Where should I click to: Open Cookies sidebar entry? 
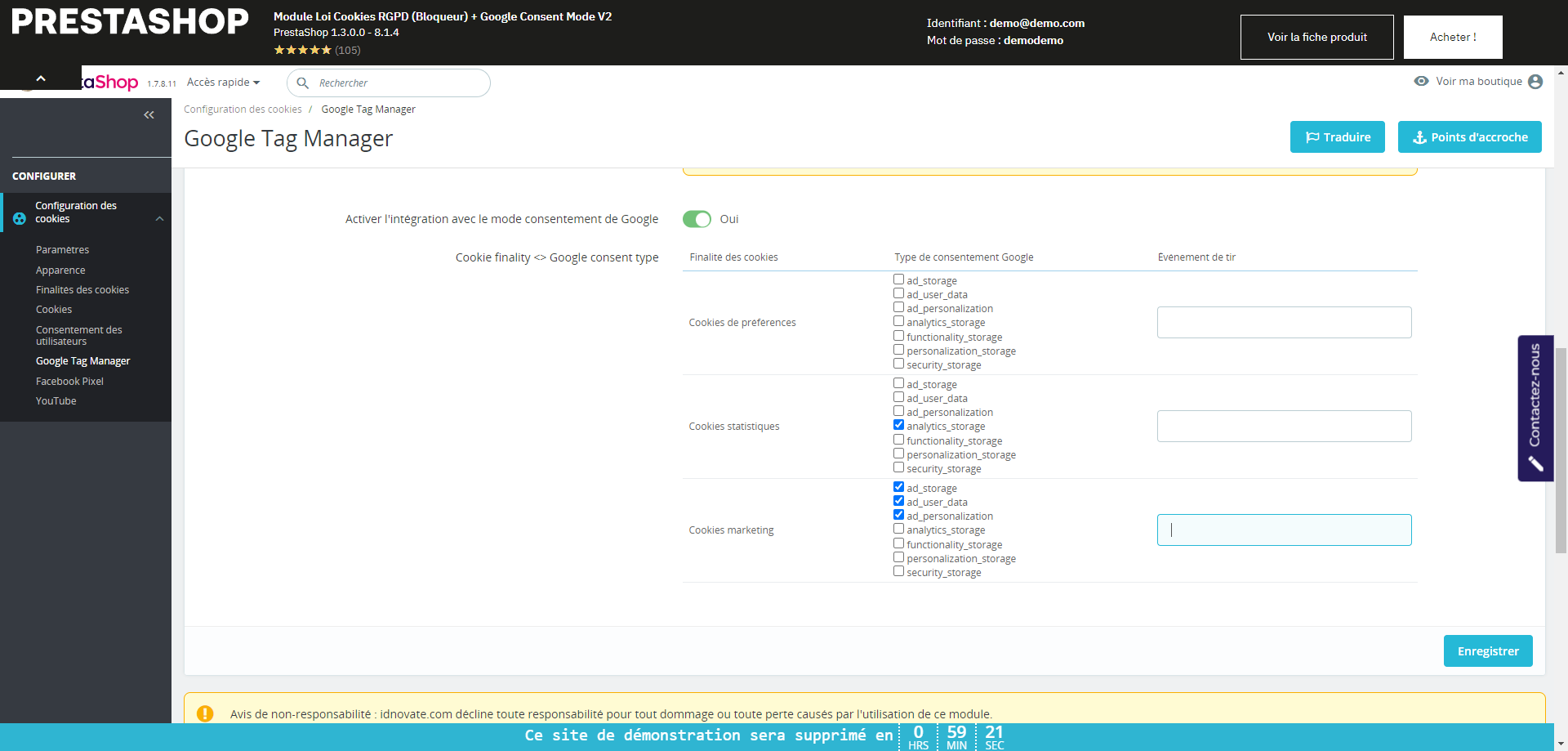pyautogui.click(x=54, y=310)
